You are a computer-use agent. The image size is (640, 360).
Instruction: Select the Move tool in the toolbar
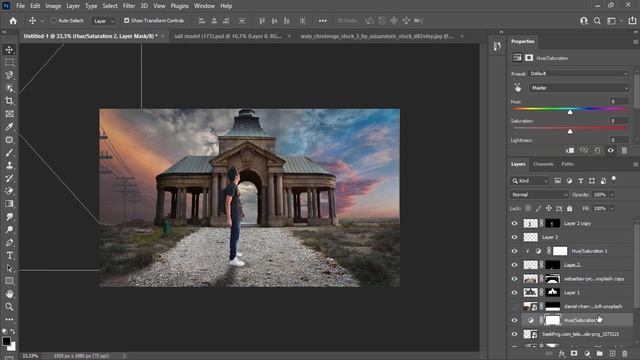coord(9,49)
